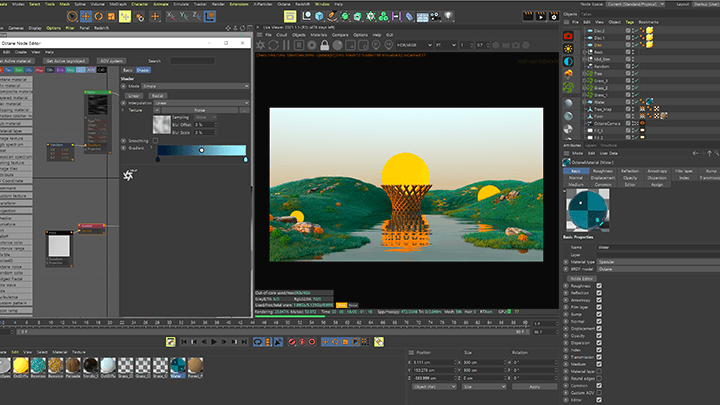Click the Radial gradient button

click(x=158, y=96)
